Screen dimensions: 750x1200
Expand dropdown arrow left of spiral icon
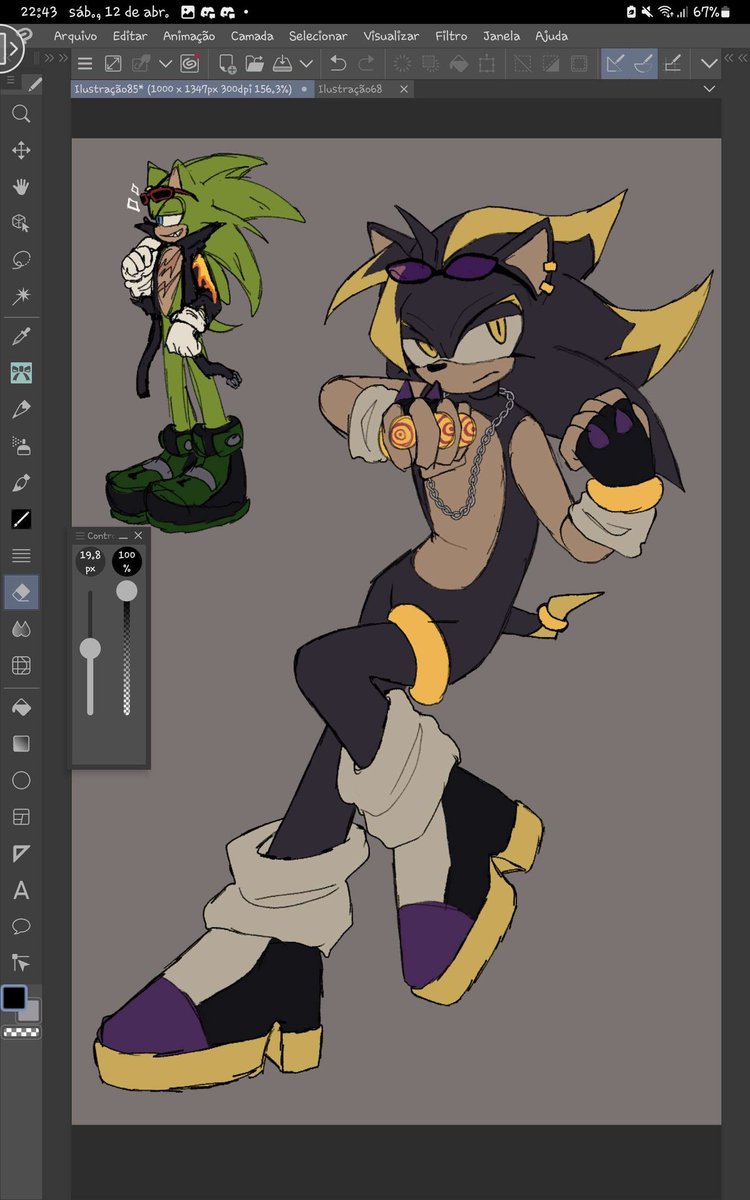point(166,64)
